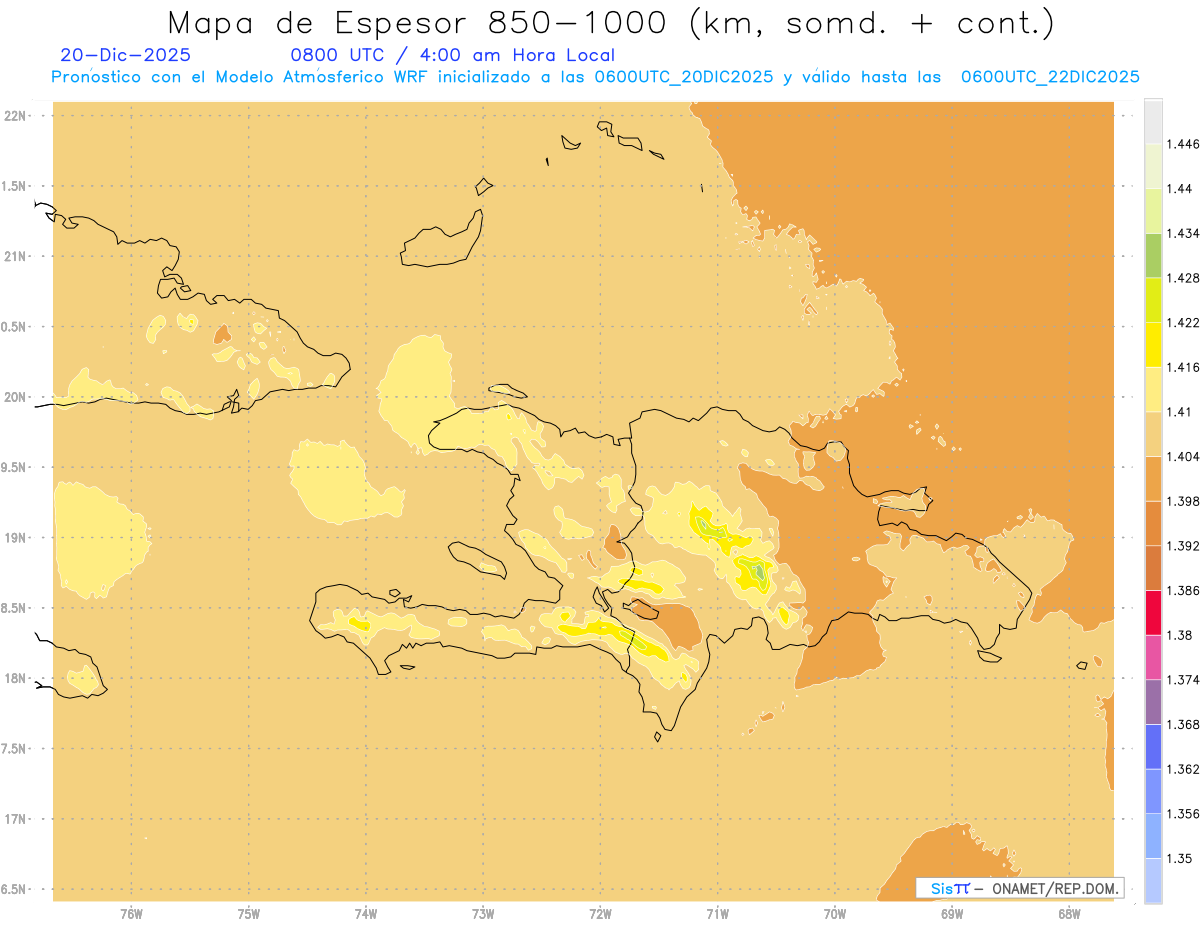
Task: Click the '68W' longitude label
Action: coord(1069,913)
